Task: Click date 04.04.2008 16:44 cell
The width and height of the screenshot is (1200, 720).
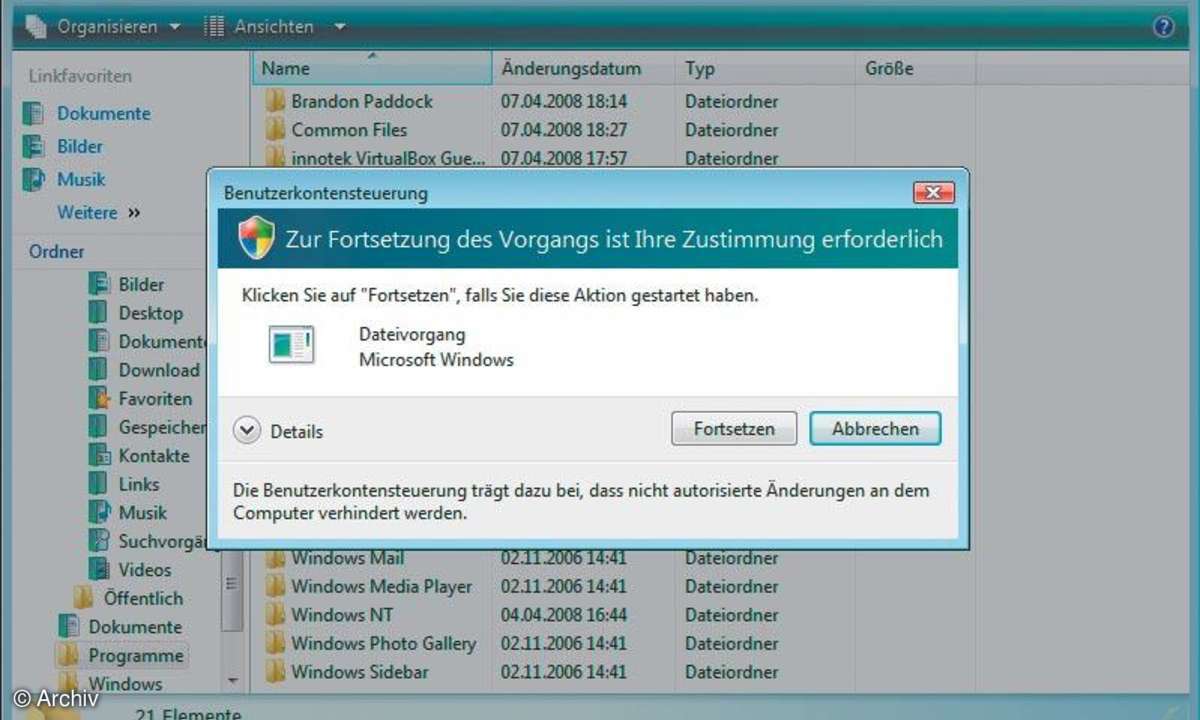Action: point(564,615)
